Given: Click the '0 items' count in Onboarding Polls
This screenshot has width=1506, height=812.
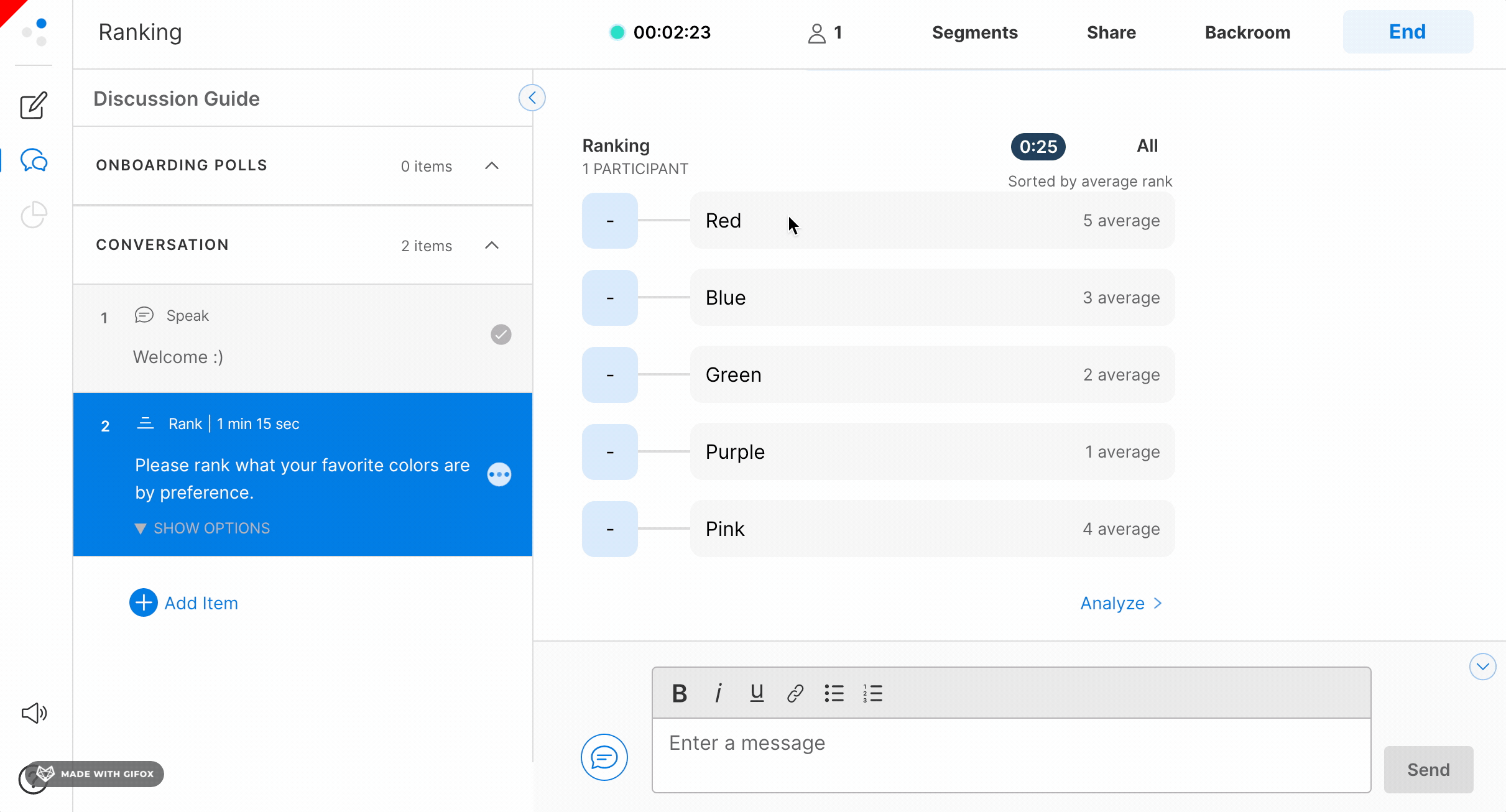Looking at the screenshot, I should (x=427, y=167).
